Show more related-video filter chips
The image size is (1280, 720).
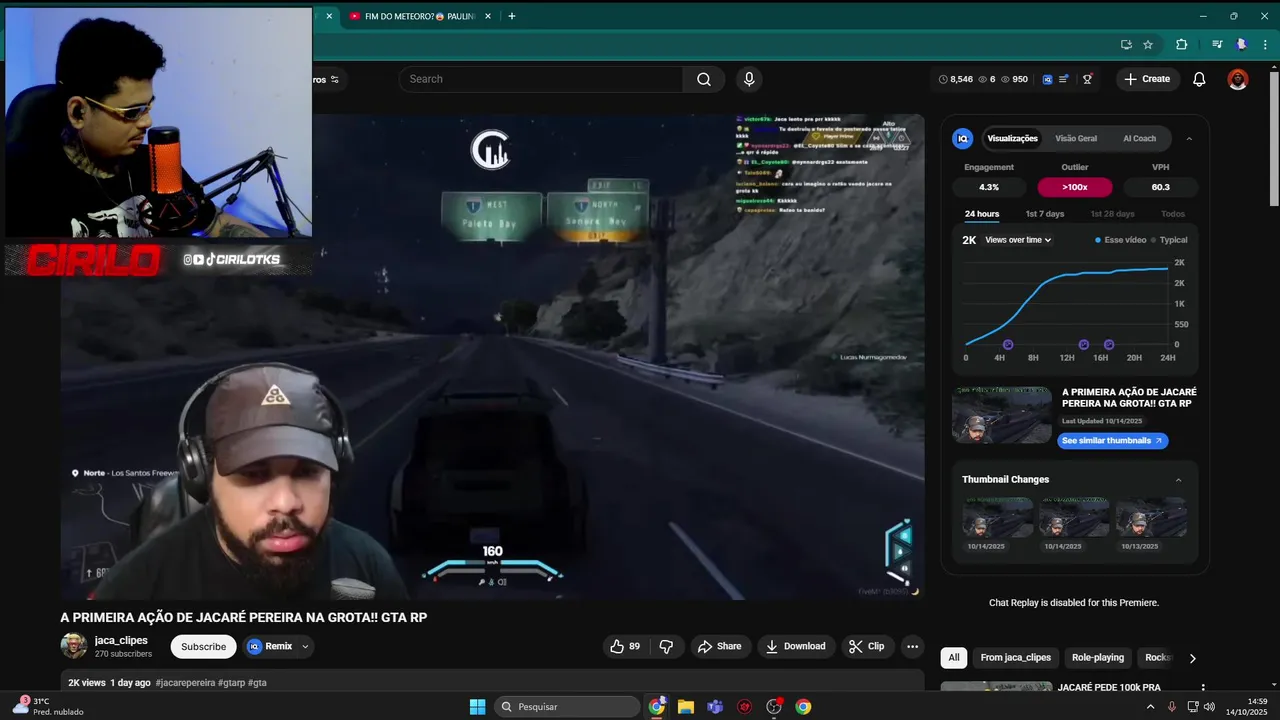pos(1192,658)
